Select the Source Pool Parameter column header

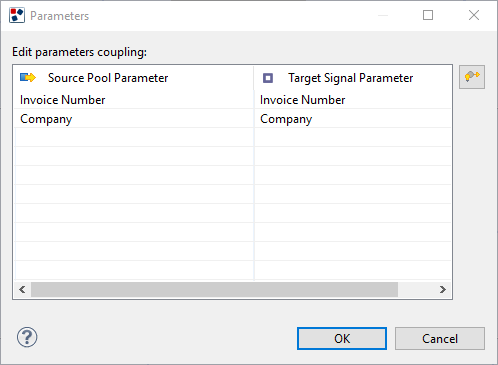(134, 78)
